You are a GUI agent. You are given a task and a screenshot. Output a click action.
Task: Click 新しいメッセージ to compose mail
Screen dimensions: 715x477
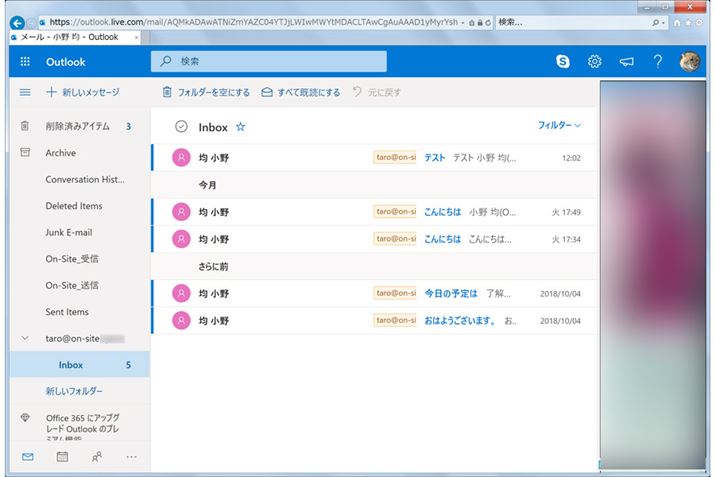click(x=82, y=92)
